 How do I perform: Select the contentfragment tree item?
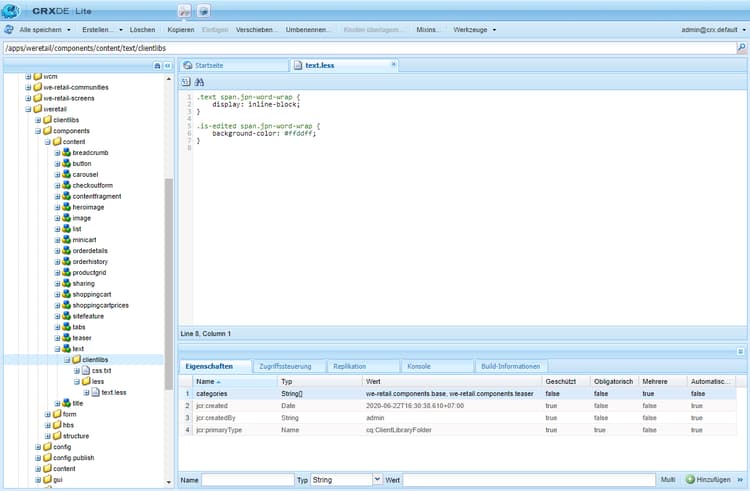click(x=97, y=196)
